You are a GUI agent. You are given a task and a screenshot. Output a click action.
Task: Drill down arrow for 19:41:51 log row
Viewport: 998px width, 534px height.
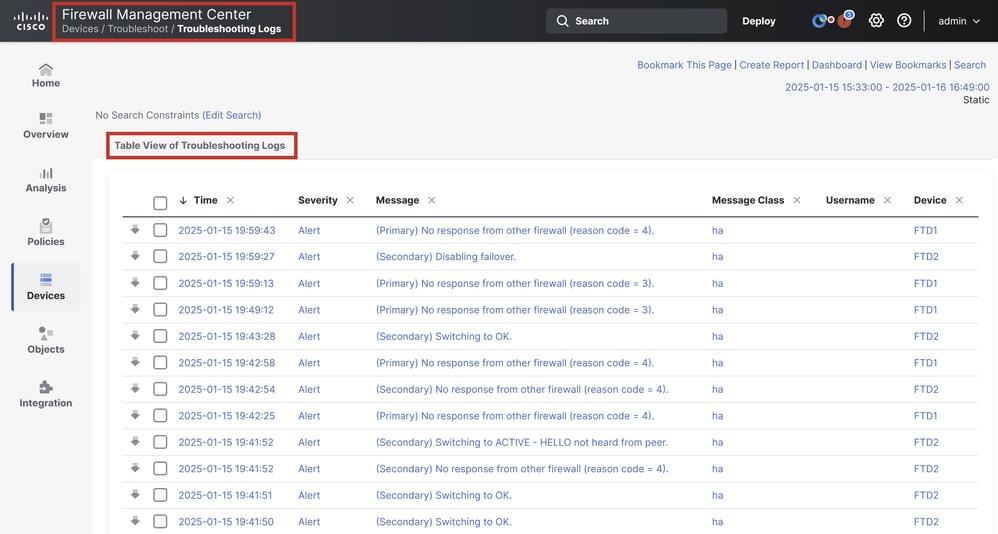(x=135, y=495)
